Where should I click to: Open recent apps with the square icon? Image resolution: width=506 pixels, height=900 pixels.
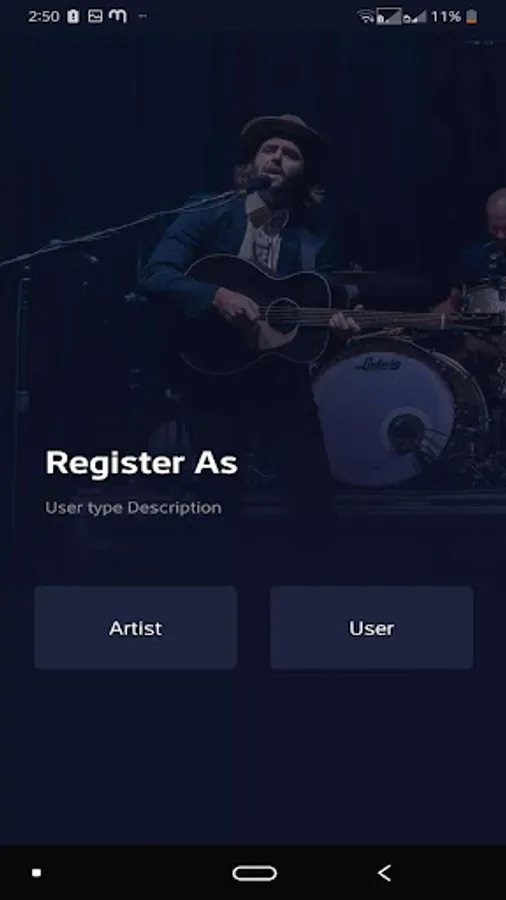36,873
